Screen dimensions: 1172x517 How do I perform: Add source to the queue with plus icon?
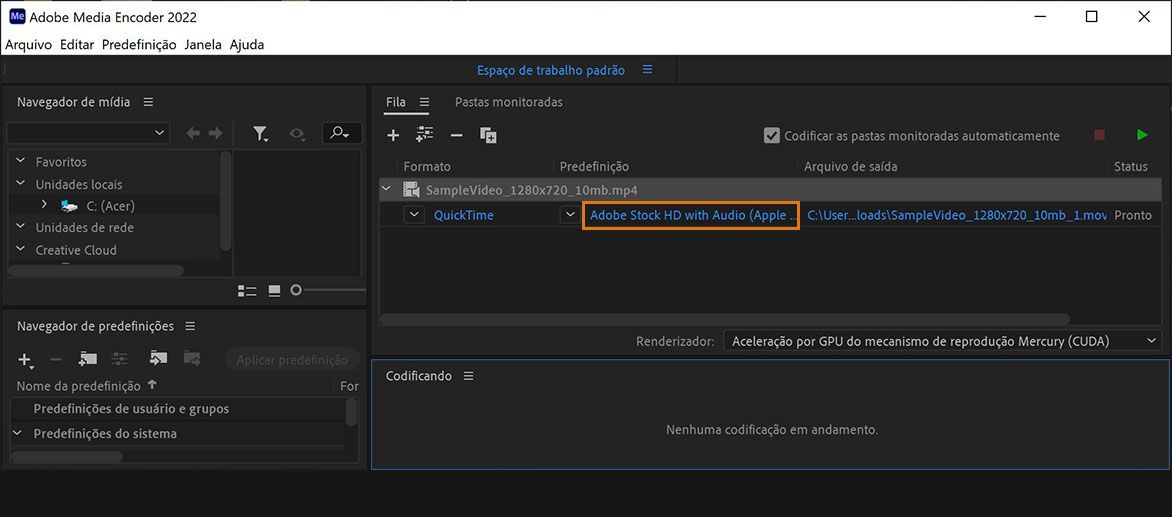pos(393,135)
